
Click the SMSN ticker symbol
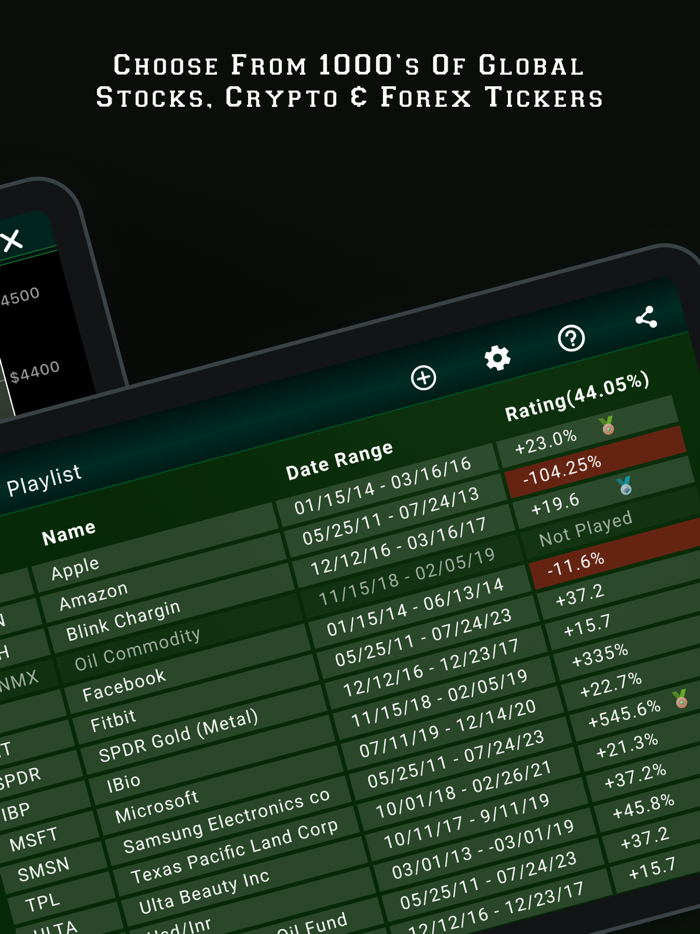[43, 870]
